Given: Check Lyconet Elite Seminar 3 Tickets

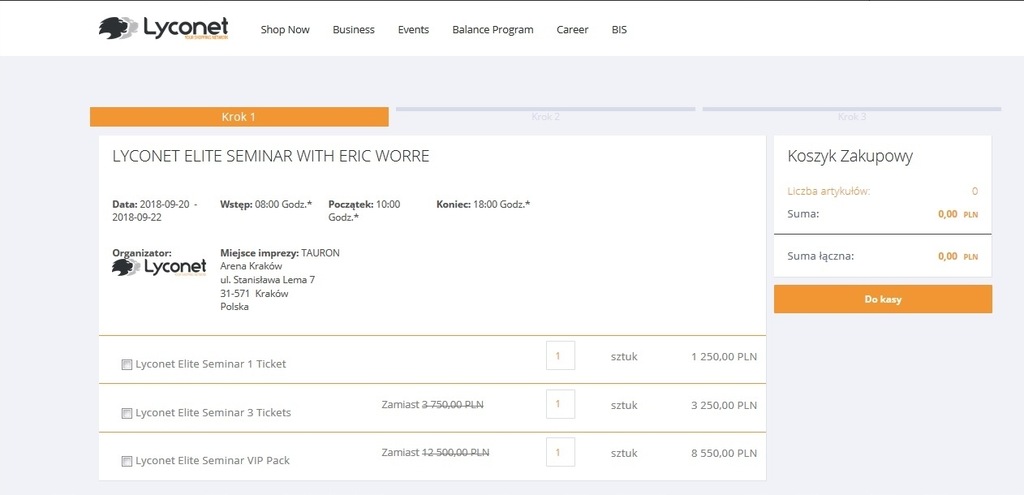Looking at the screenshot, I should tap(127, 413).
